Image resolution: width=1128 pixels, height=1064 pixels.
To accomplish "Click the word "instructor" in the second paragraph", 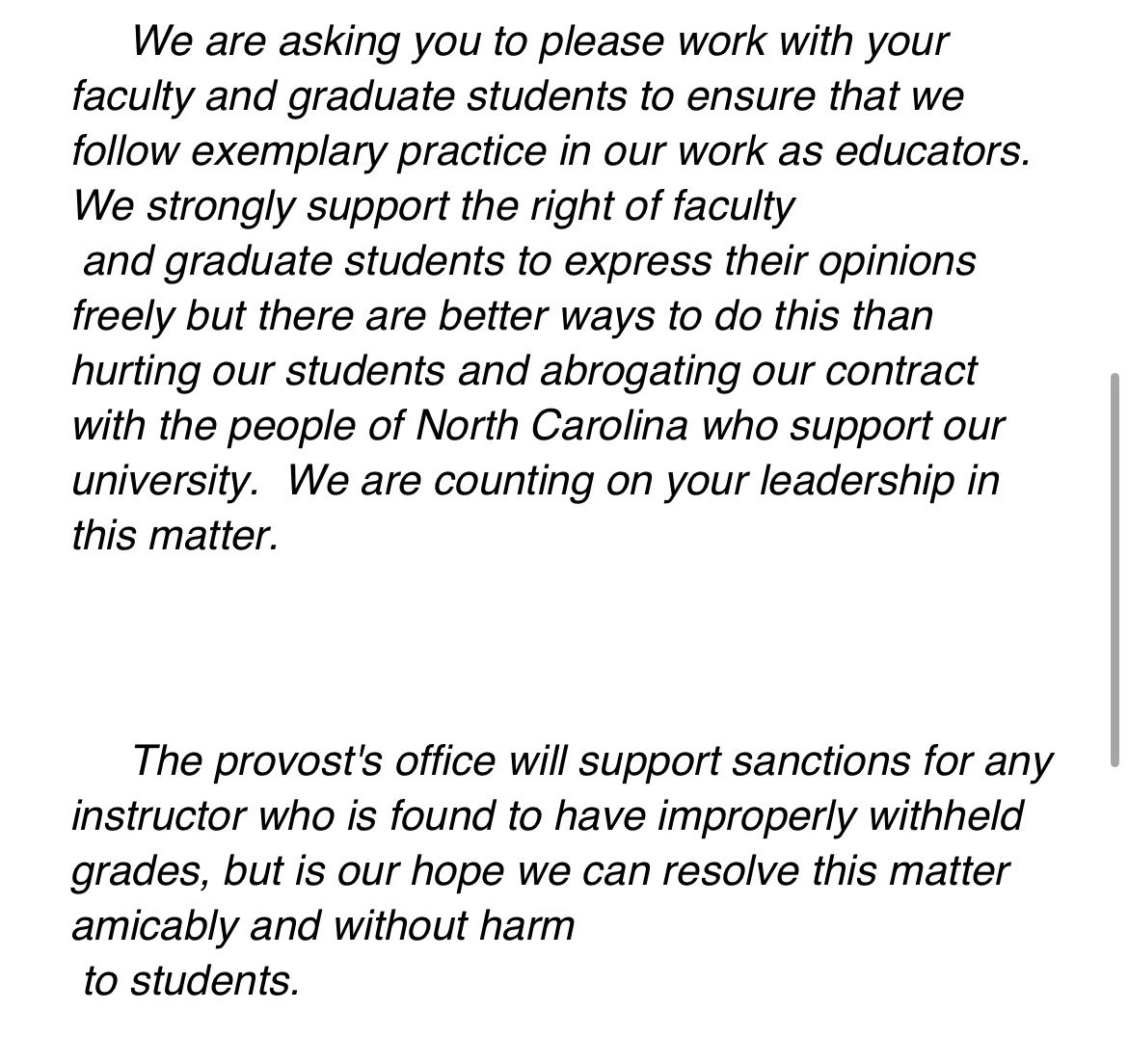I will click(x=158, y=816).
